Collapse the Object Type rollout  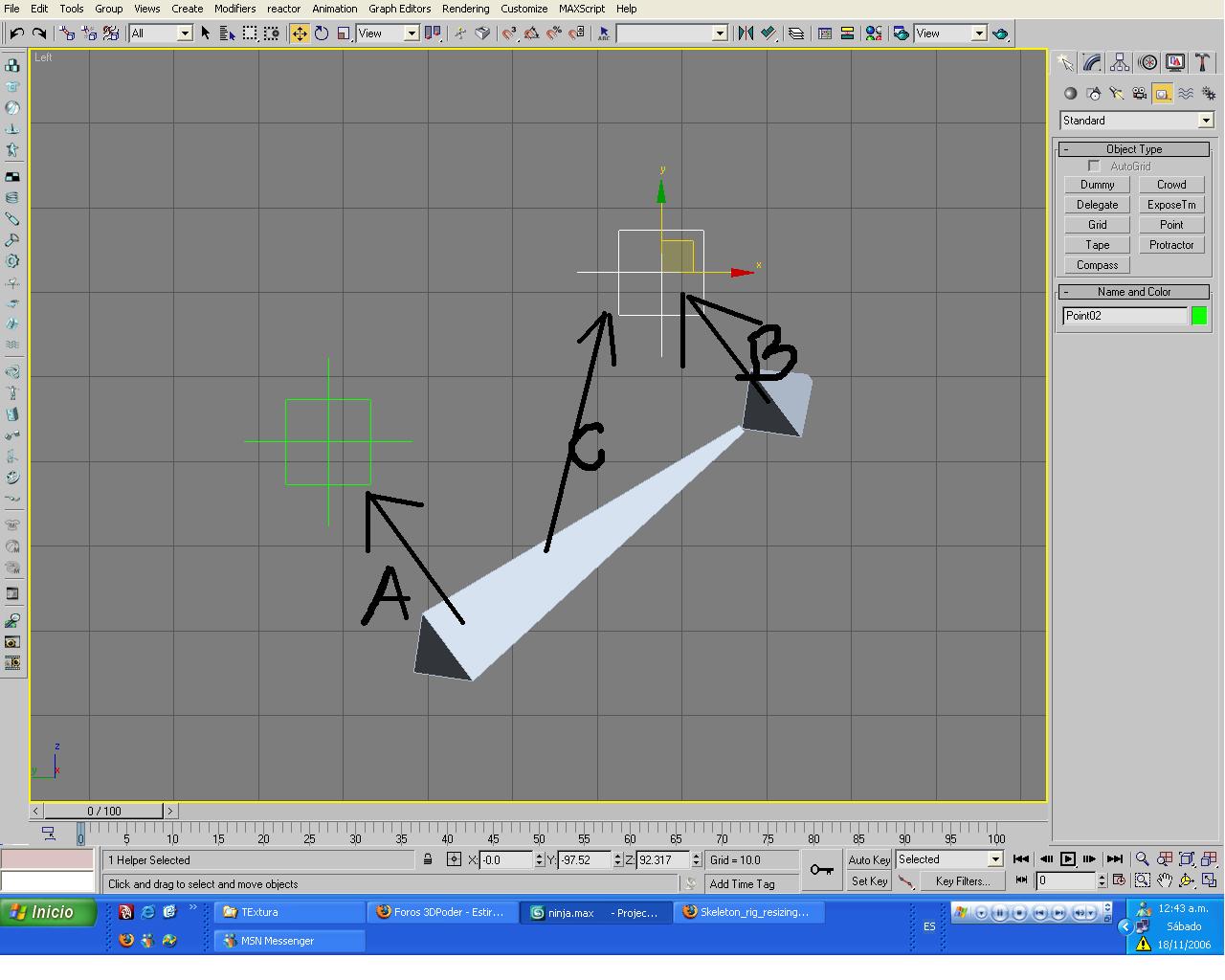pos(1135,149)
